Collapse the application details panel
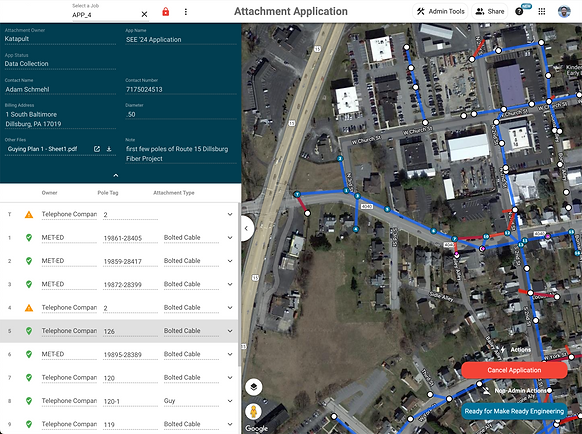This screenshot has width=582, height=434. click(116, 175)
